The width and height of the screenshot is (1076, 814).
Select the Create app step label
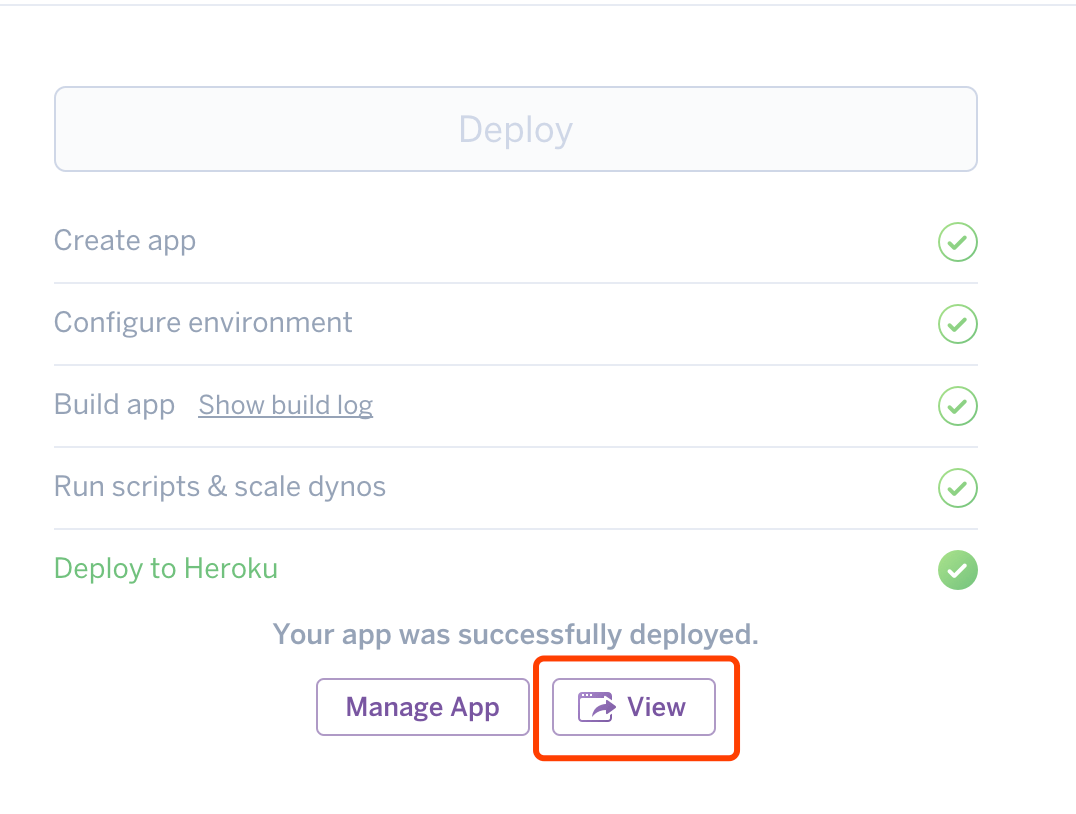(125, 241)
